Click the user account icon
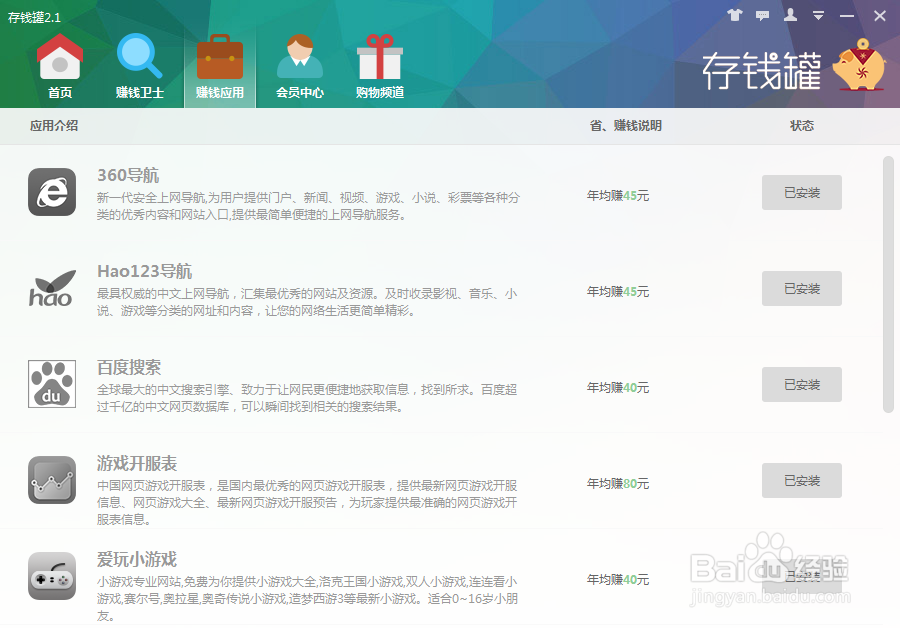Image resolution: width=900 pixels, height=628 pixels. [790, 15]
